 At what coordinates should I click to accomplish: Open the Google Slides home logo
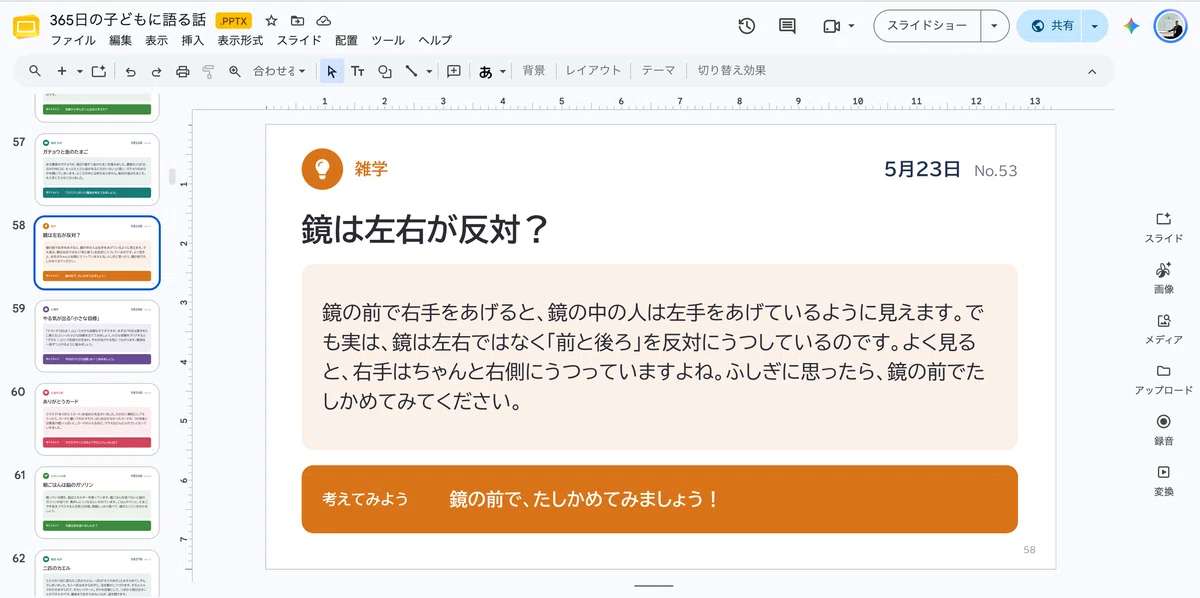[x=26, y=27]
